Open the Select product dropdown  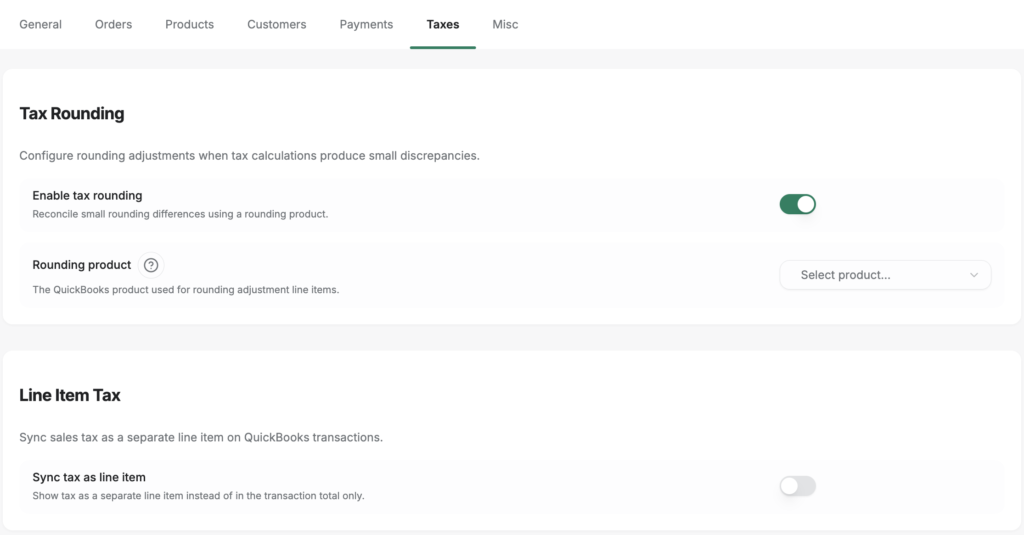[885, 275]
